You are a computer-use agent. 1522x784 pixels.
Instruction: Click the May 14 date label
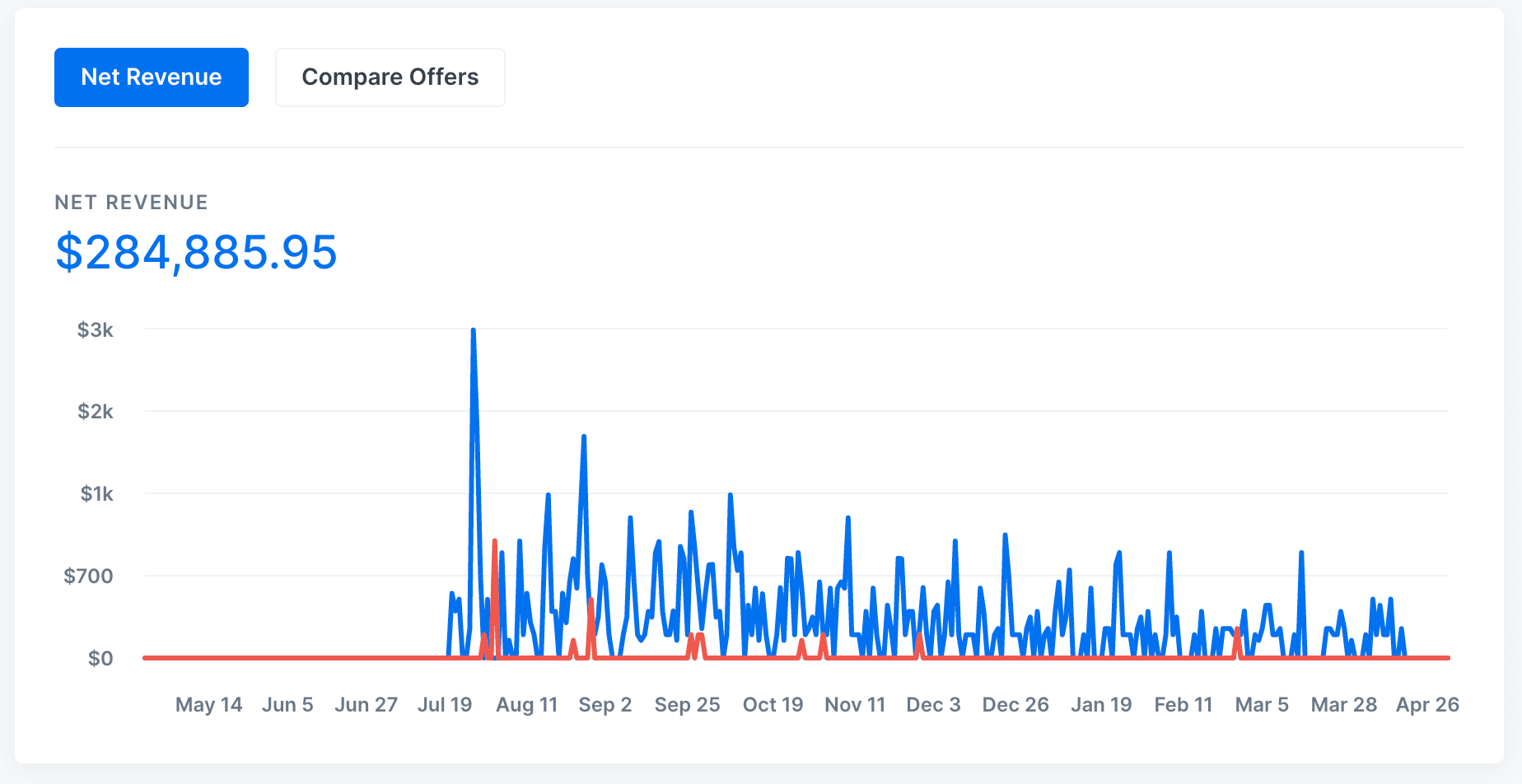pyautogui.click(x=208, y=705)
